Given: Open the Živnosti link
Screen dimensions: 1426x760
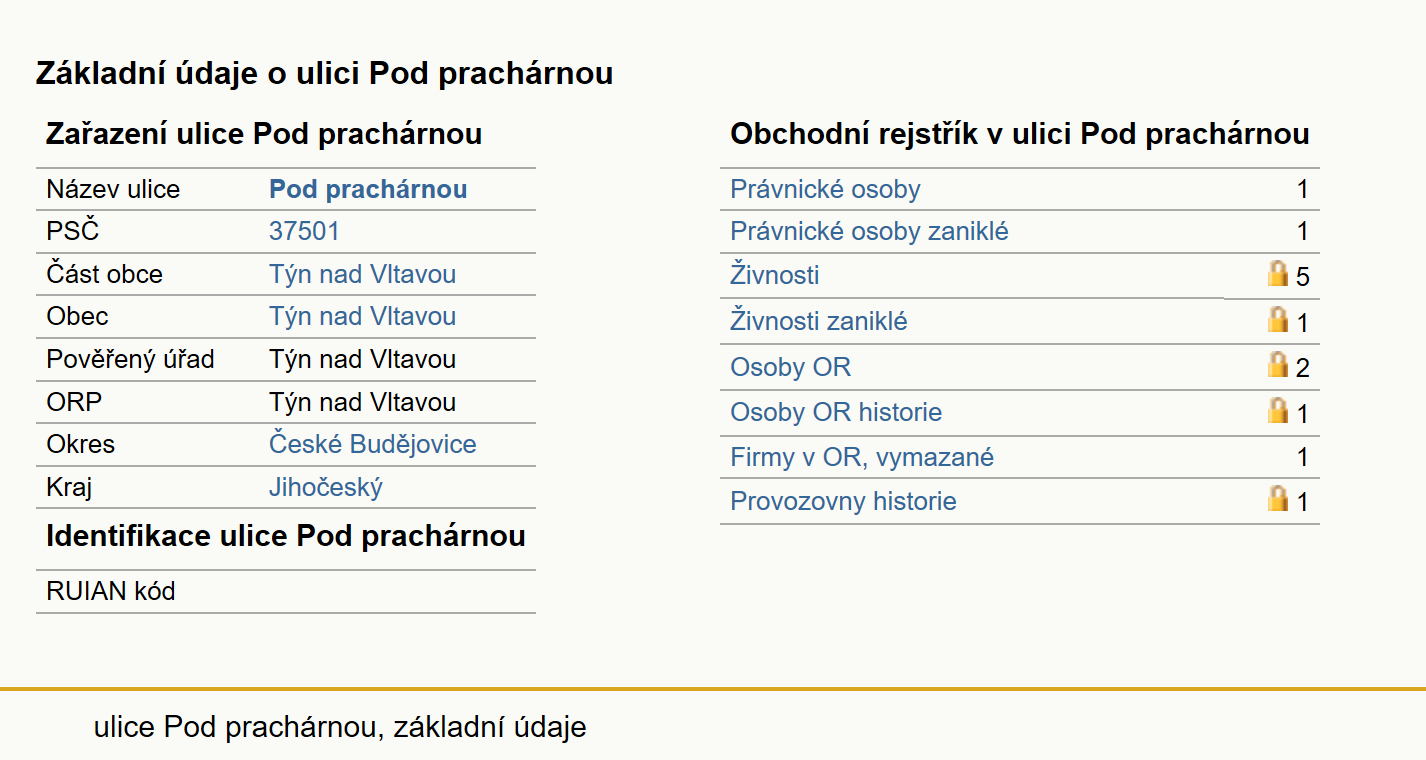Looking at the screenshot, I should tap(775, 274).
